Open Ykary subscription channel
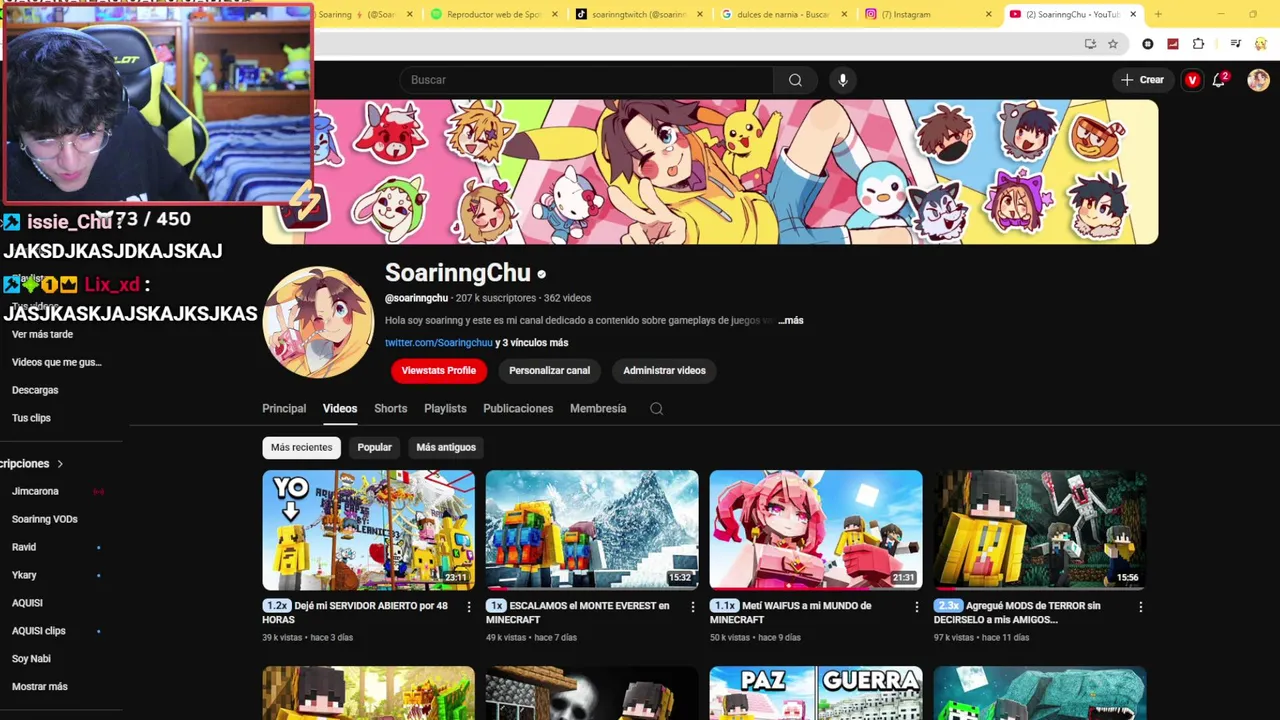 [24, 575]
